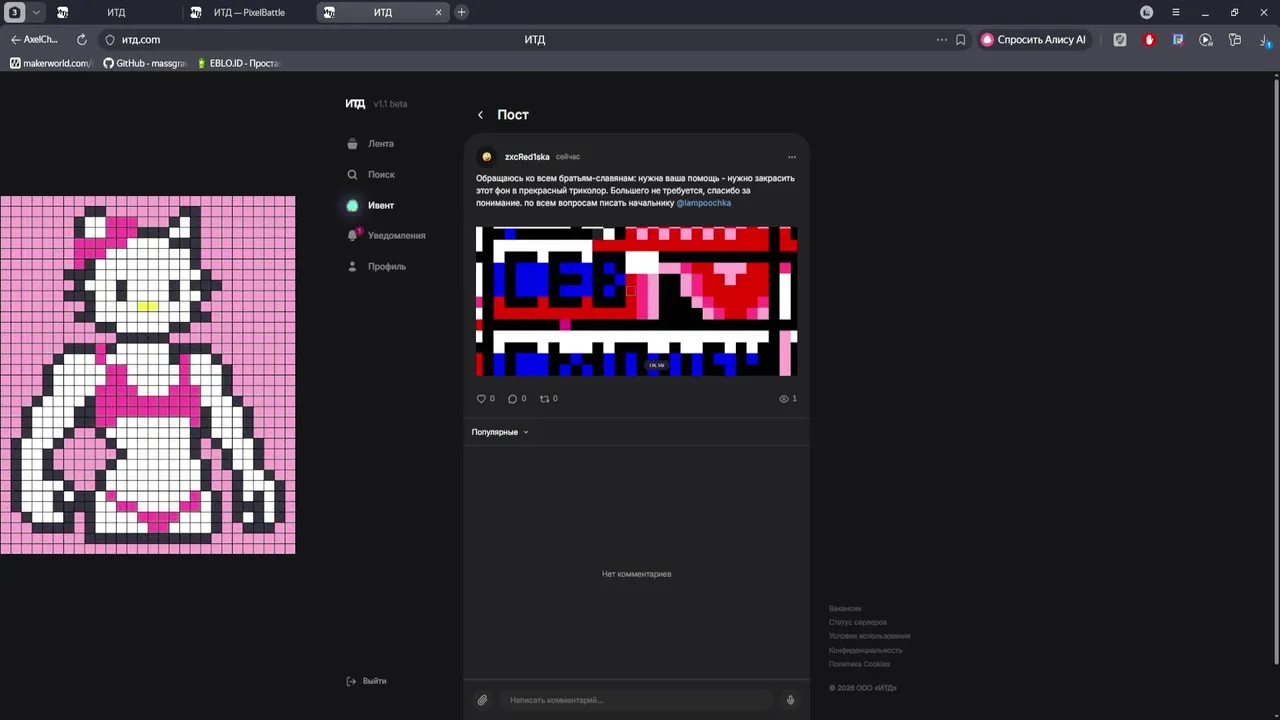Open the Статус серверов footer link
The width and height of the screenshot is (1280, 720).
[x=858, y=623]
